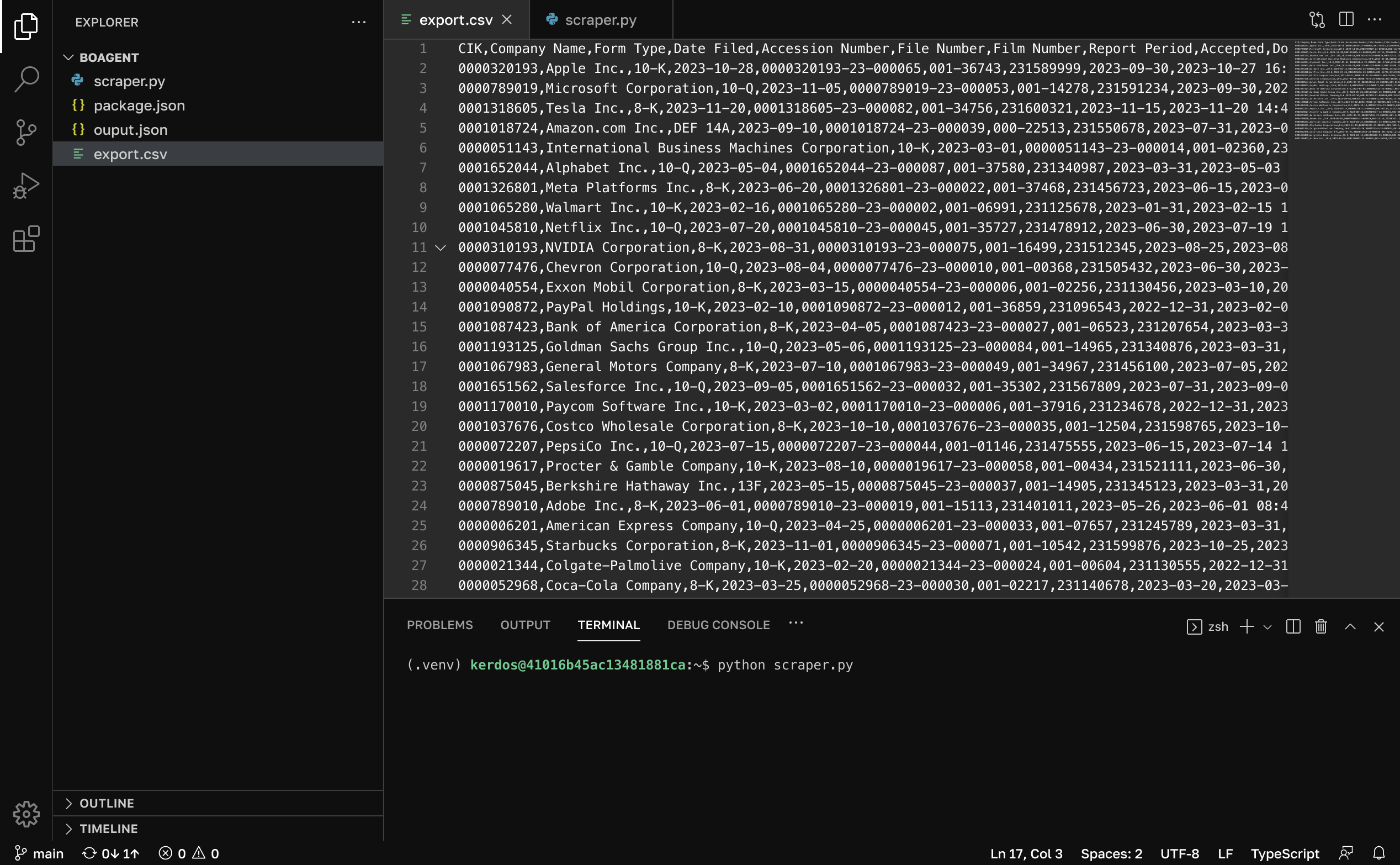Open package.json in the explorer
This screenshot has height=865, width=1400.
click(139, 106)
